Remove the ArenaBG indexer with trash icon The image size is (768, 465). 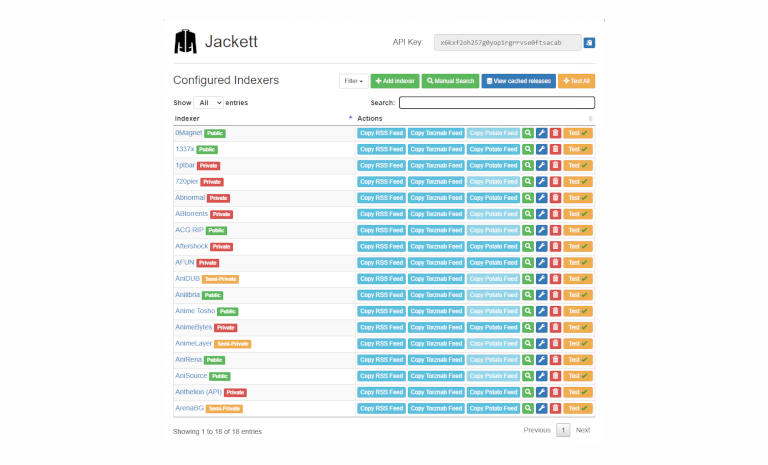pos(555,408)
